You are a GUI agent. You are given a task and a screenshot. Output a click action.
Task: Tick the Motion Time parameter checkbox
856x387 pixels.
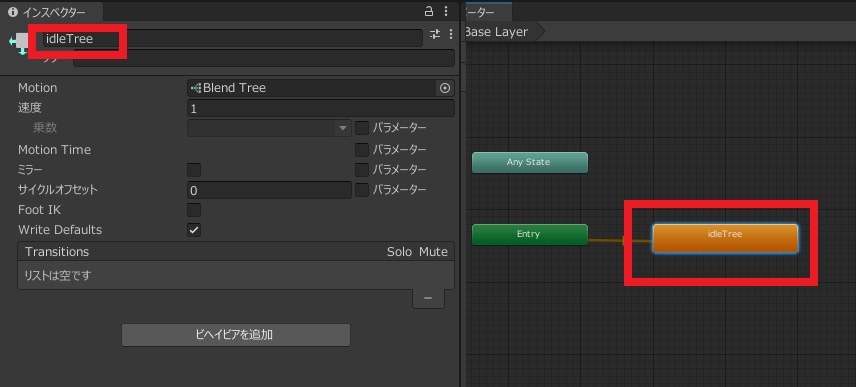[361, 150]
